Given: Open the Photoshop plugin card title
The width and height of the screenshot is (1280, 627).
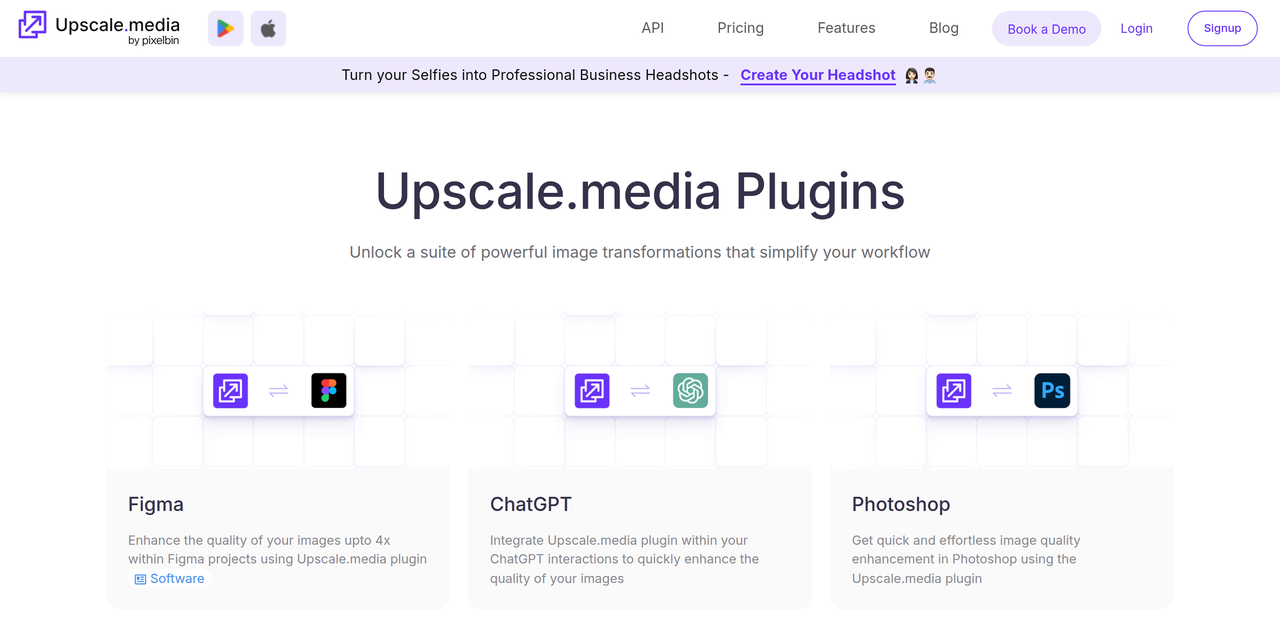Looking at the screenshot, I should [x=901, y=504].
